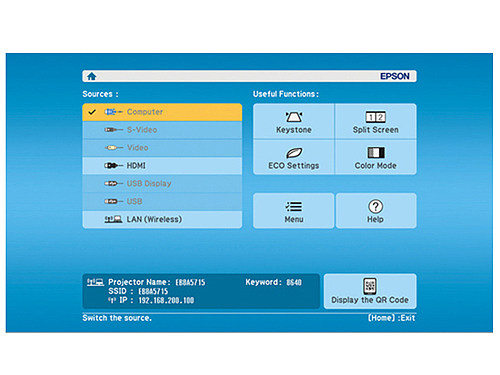This screenshot has height=375, width=500.
Task: Select the checked Computer source
Action: 162,112
